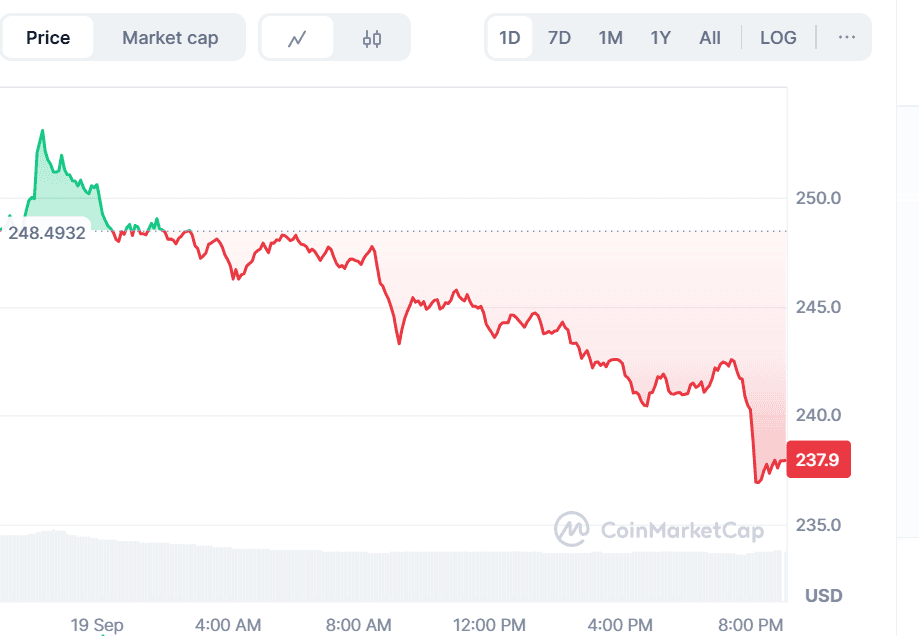Screen dimensions: 919x636
Task: Keep 1D timeframe selected
Action: point(508,37)
